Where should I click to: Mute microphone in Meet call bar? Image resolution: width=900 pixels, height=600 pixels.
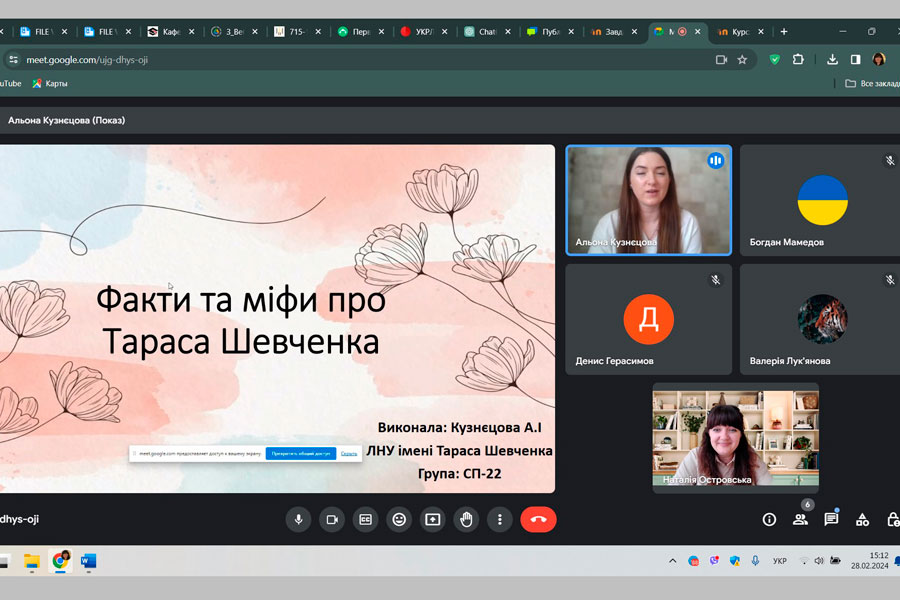click(297, 519)
